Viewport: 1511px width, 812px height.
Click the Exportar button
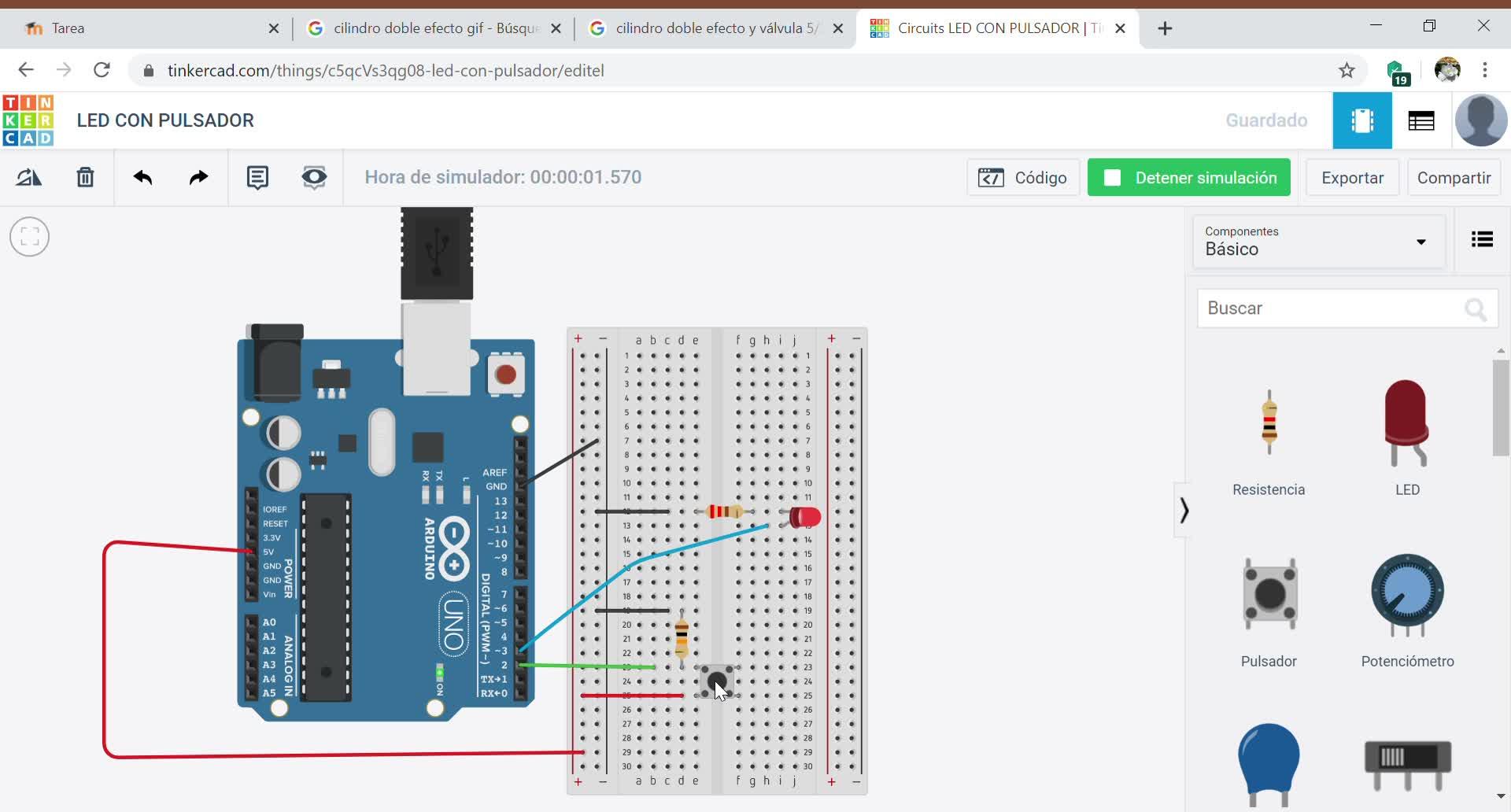(x=1352, y=178)
